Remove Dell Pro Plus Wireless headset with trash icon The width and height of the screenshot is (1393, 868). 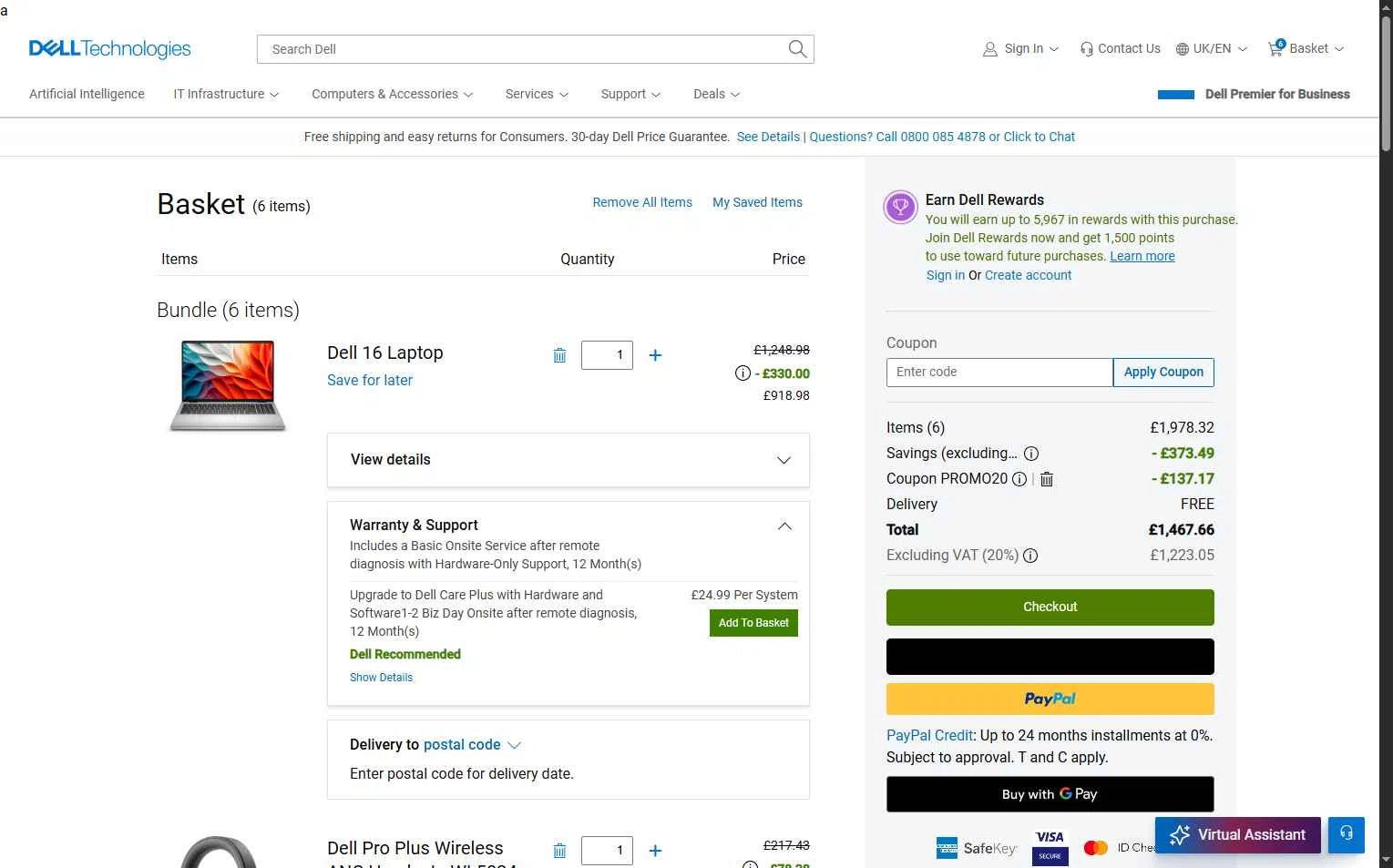(x=559, y=851)
